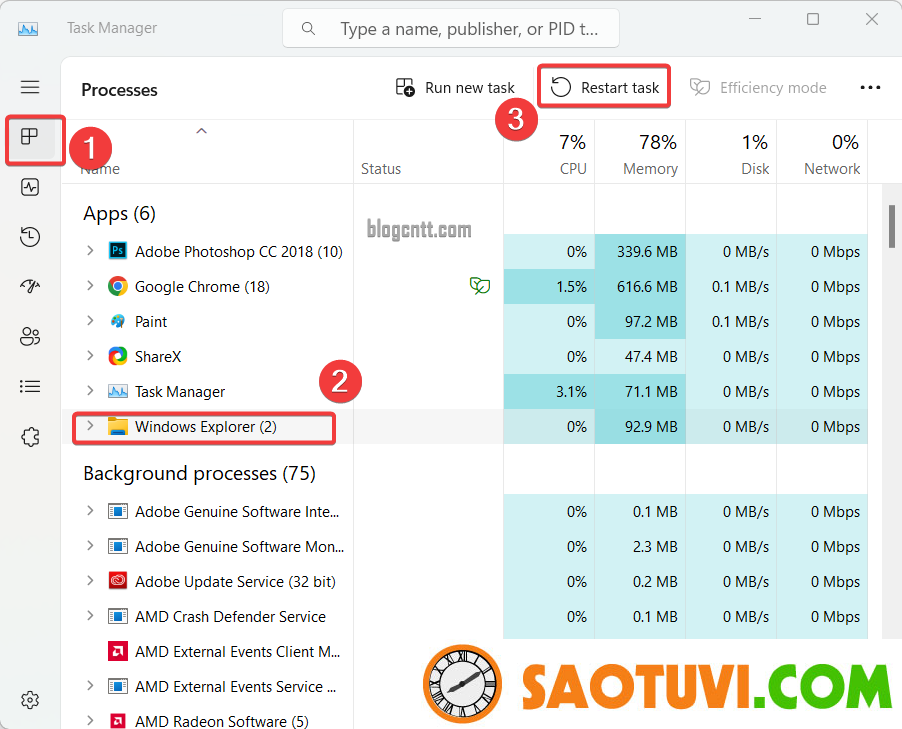The image size is (902, 729).
Task: Click the AMD Radeon Software icon
Action: pyautogui.click(x=118, y=721)
